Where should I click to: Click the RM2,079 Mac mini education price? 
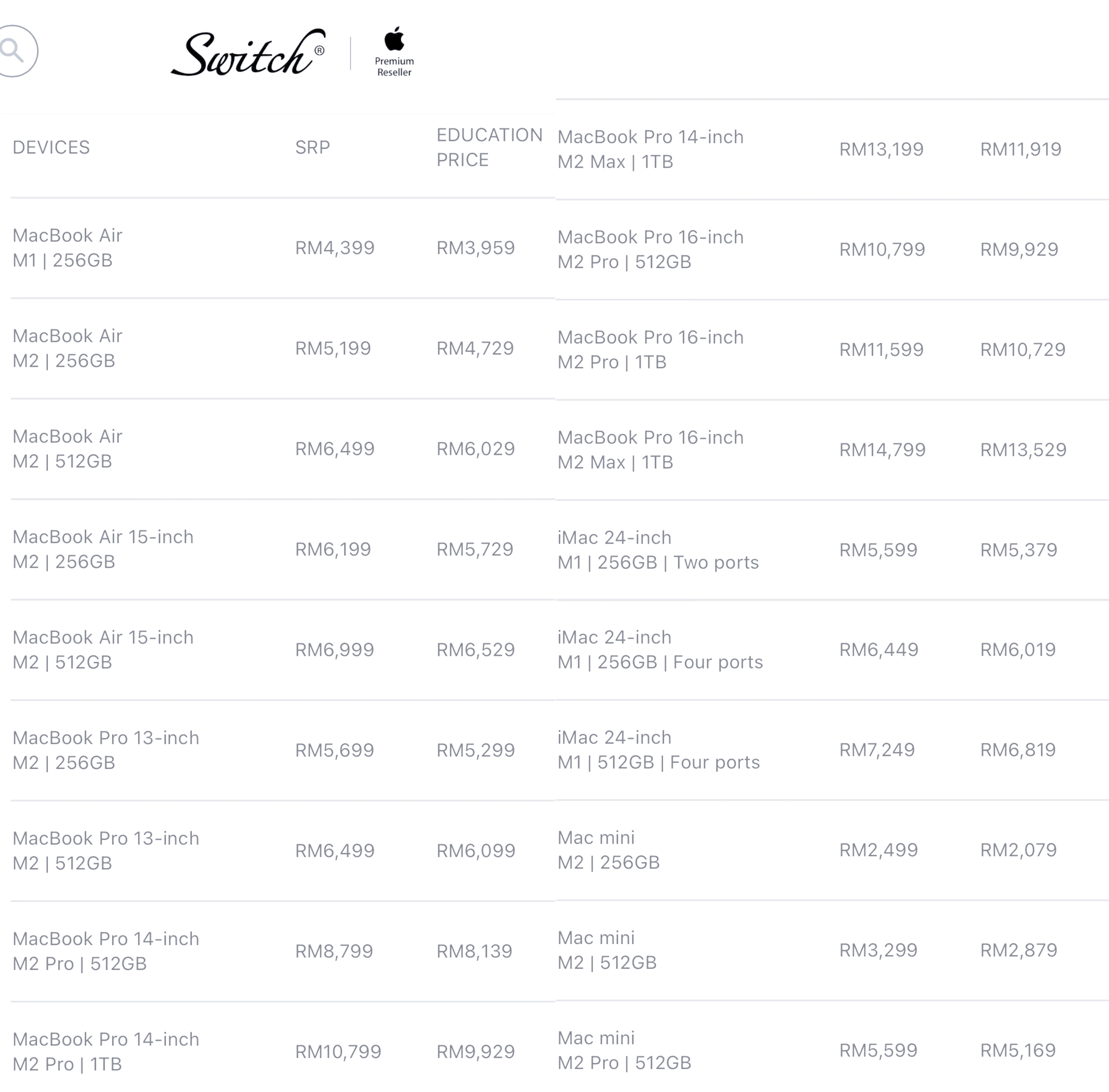pos(1018,850)
